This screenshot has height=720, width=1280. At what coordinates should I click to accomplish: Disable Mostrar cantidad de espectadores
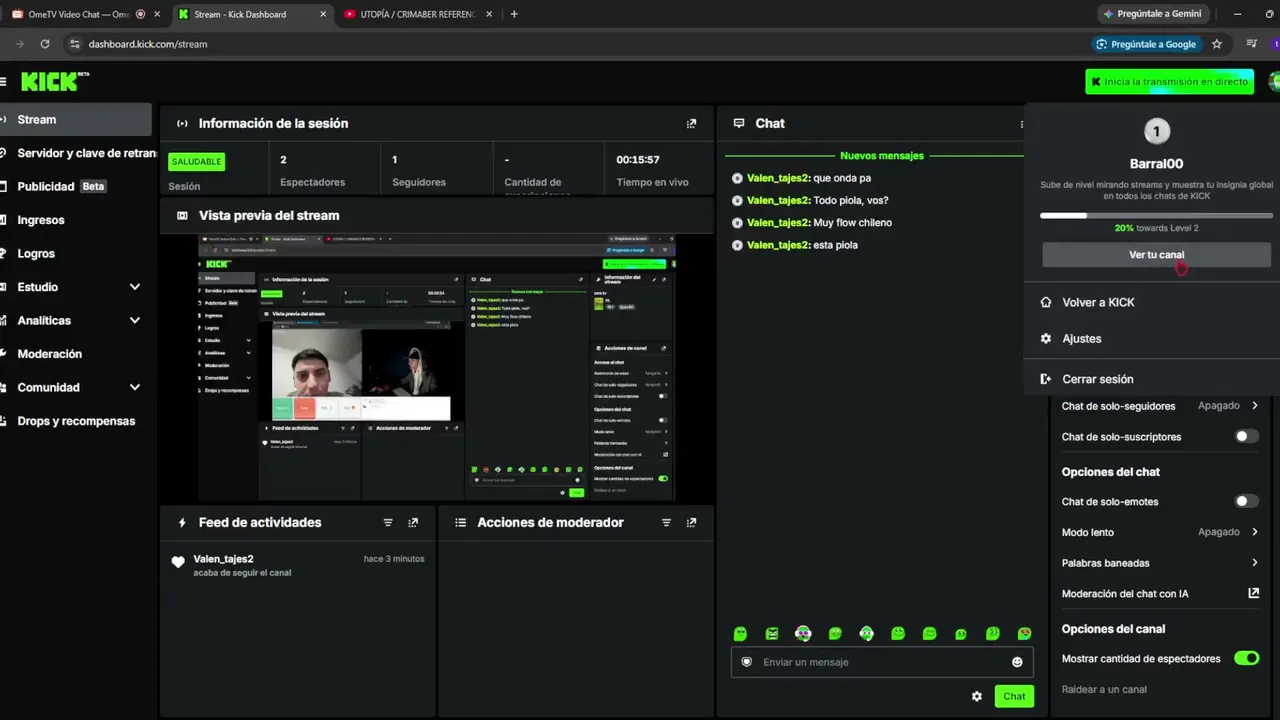1246,658
